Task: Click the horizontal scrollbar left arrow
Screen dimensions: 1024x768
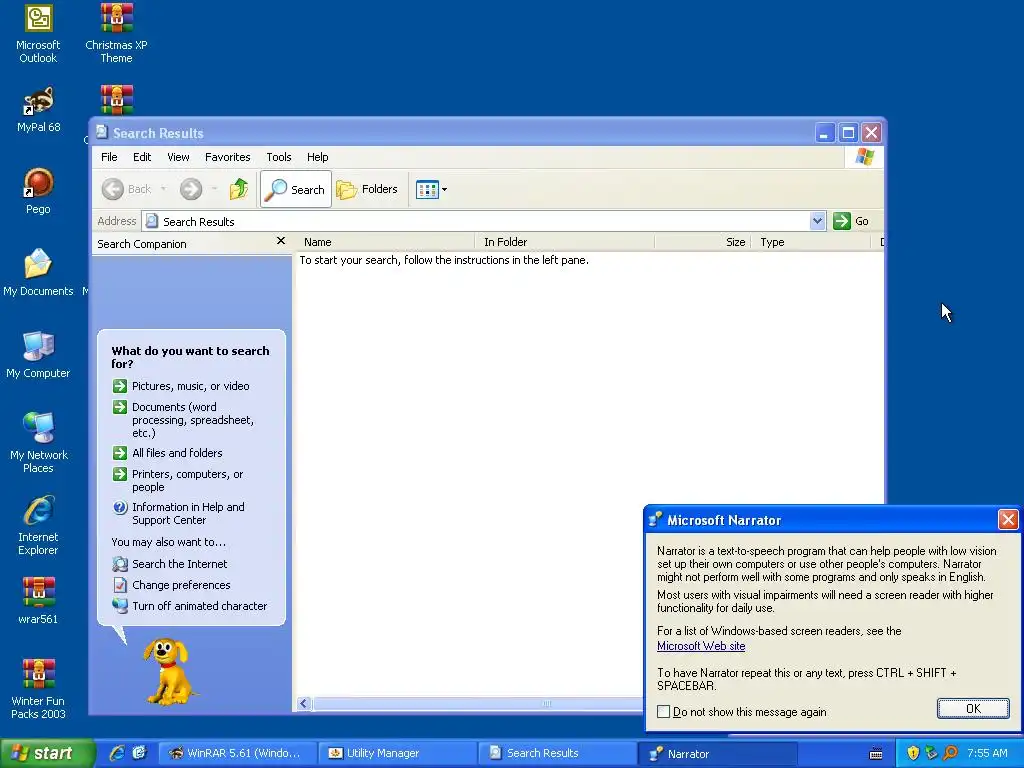Action: pos(303,703)
